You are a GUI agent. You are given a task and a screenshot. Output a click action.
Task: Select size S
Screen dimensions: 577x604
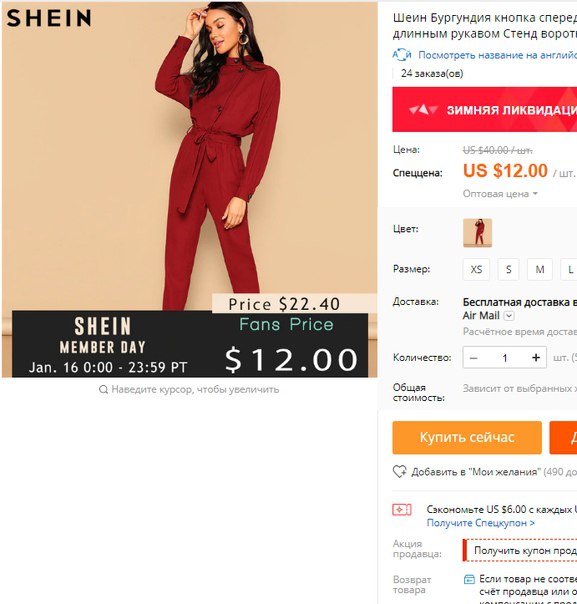pos(508,269)
